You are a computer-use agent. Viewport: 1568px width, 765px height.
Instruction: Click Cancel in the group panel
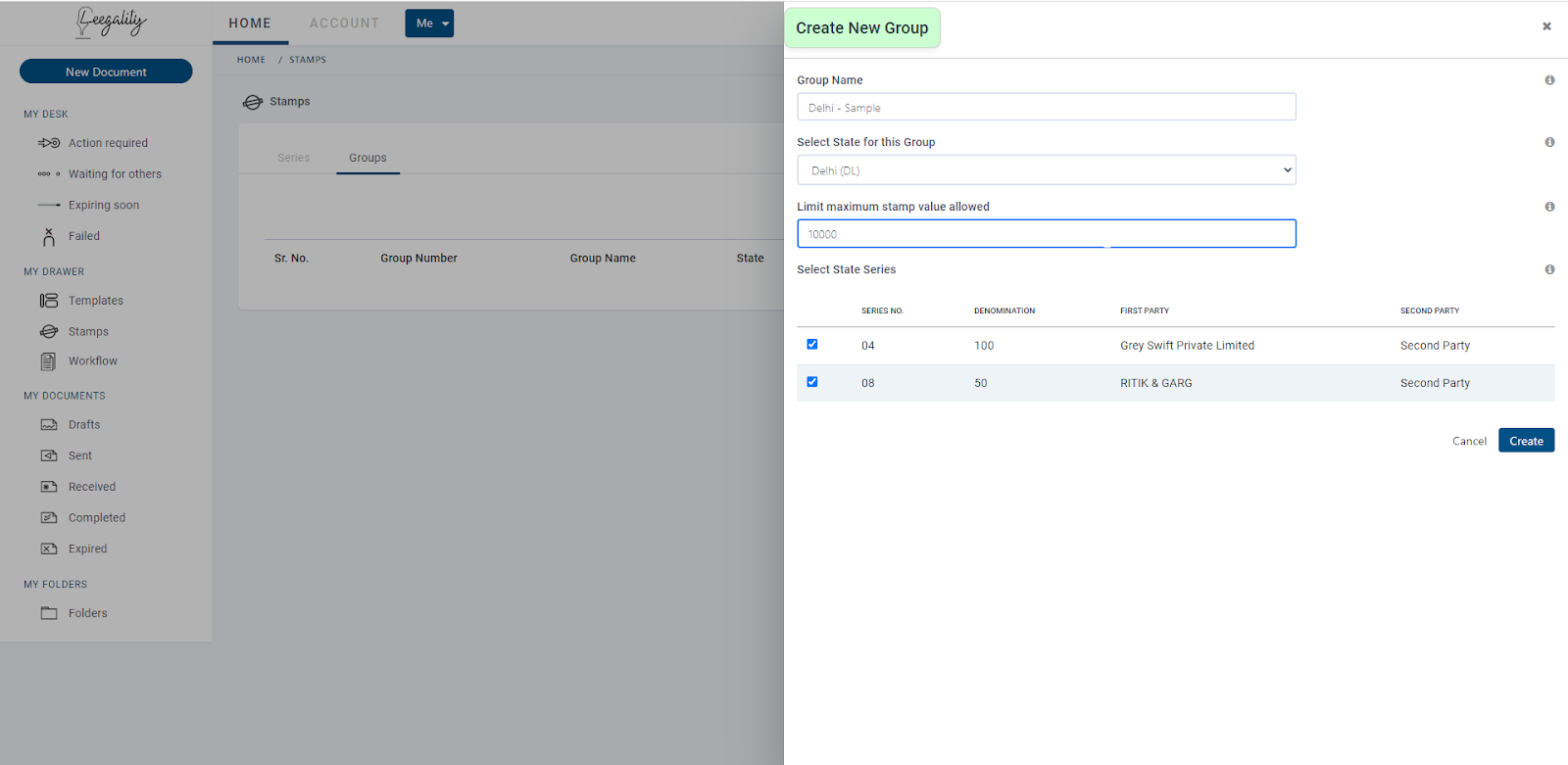point(1469,441)
